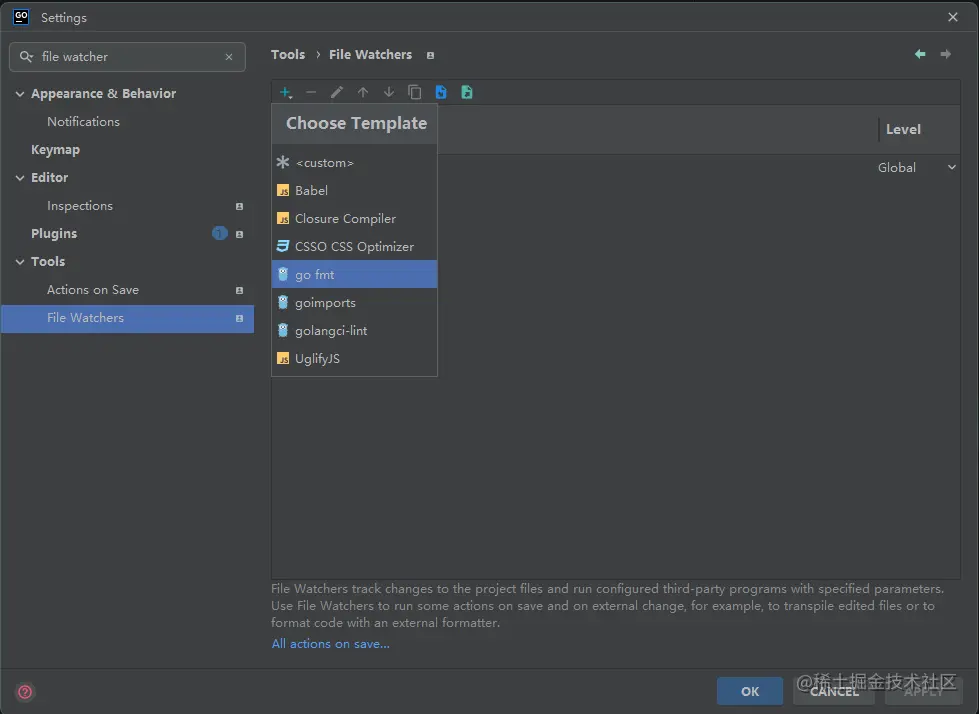
Task: Click the Export watchers icon
Action: (x=467, y=92)
